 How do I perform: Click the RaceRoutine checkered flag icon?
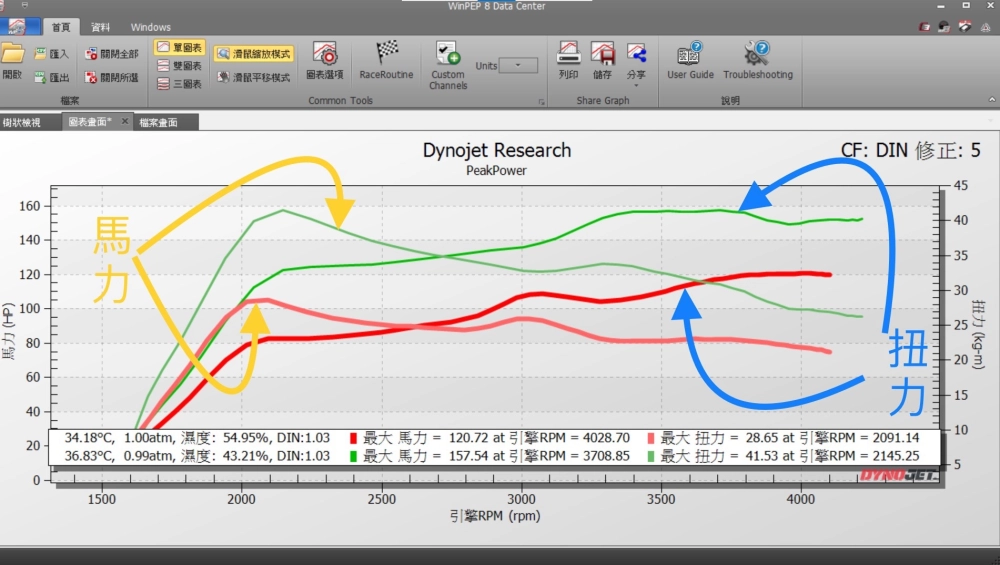[386, 58]
